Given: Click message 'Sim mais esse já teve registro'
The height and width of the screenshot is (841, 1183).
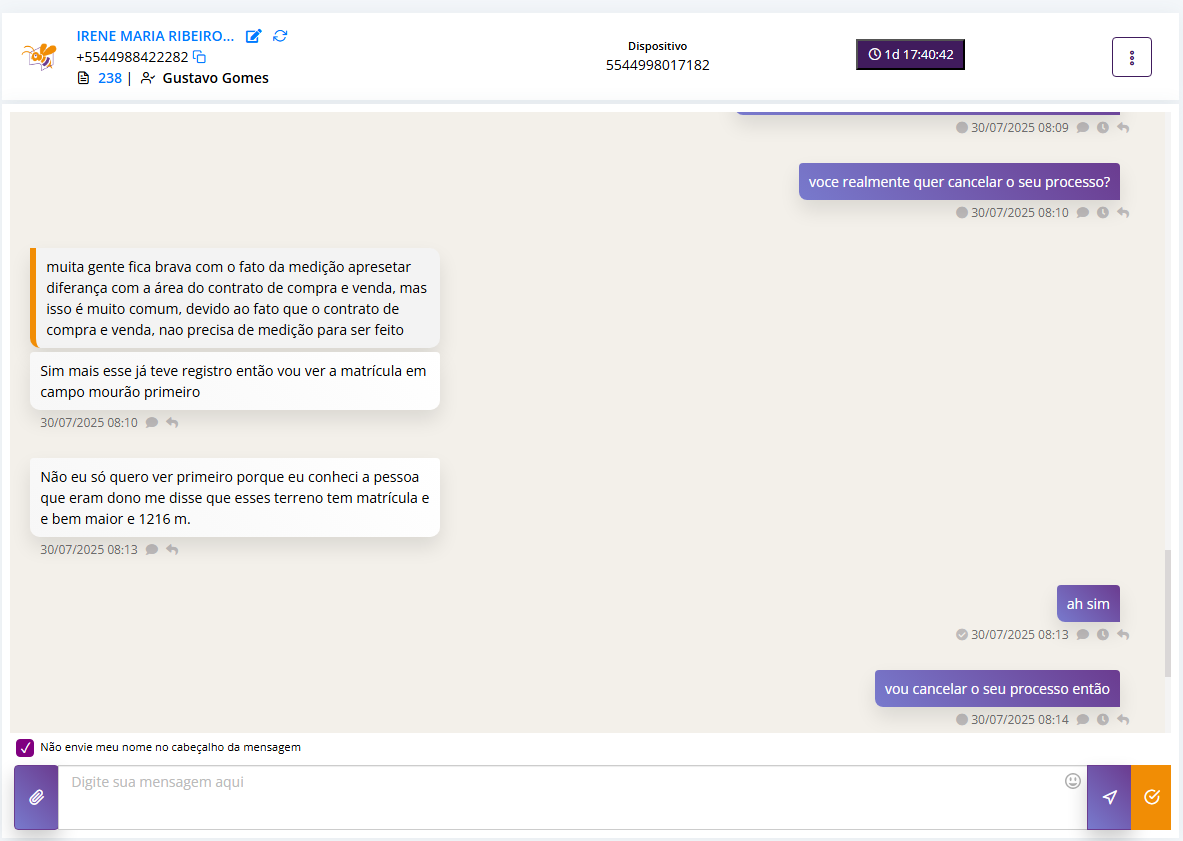Looking at the screenshot, I should pos(235,381).
